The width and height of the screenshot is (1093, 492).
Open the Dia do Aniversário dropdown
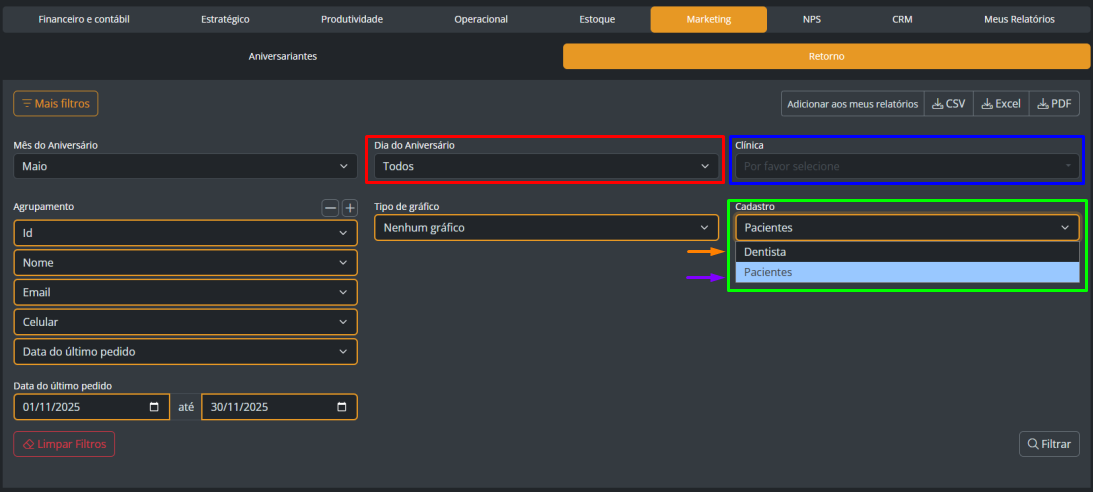pyautogui.click(x=546, y=167)
